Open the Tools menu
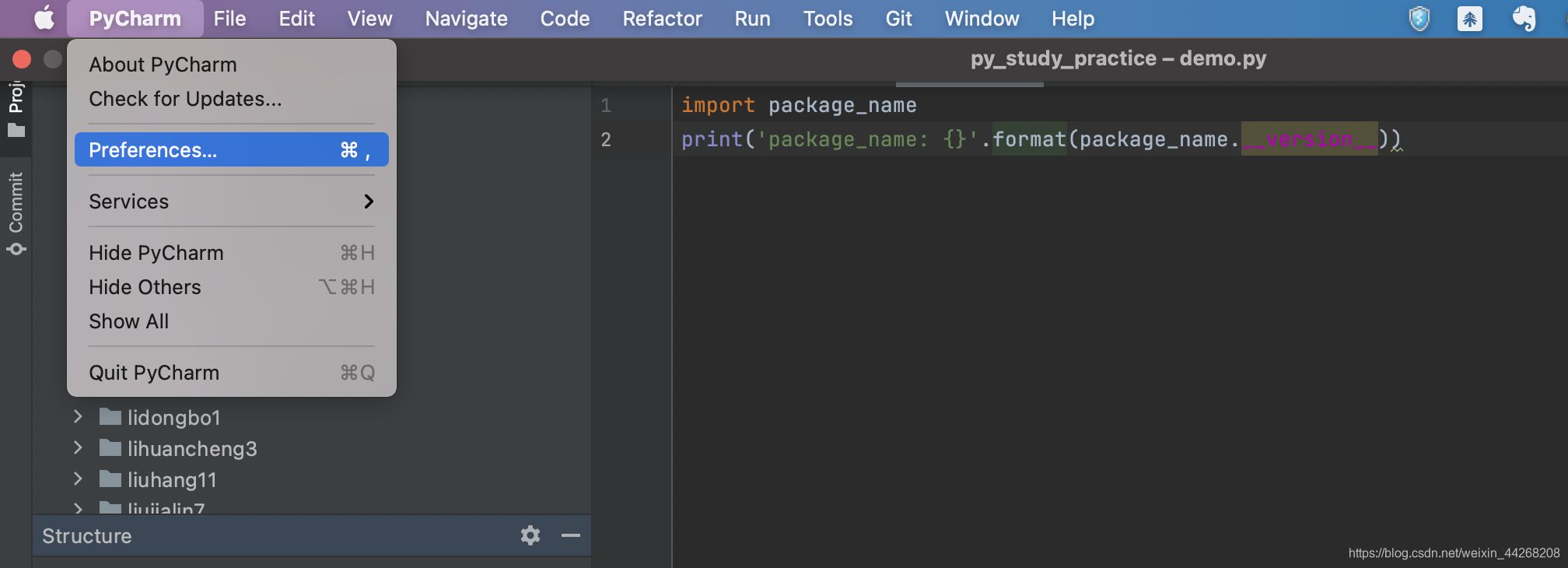The height and width of the screenshot is (568, 1568). tap(828, 19)
